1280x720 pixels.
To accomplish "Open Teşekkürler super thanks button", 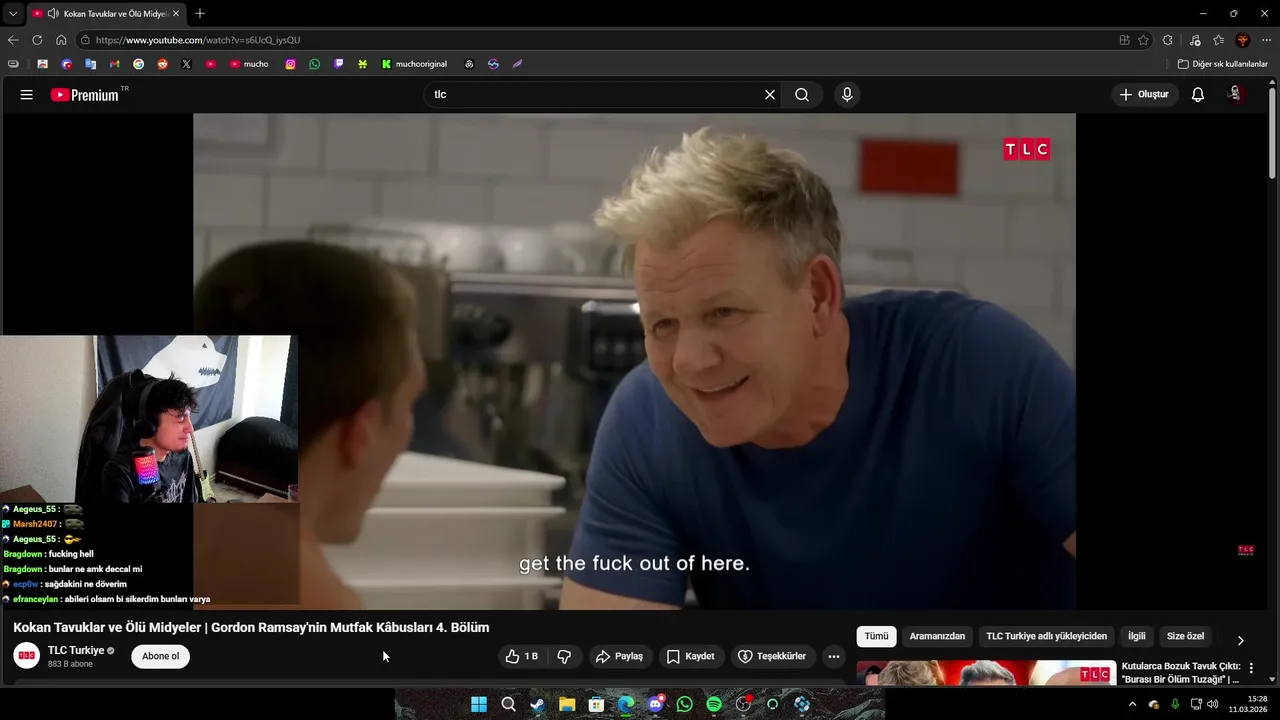I will click(771, 656).
